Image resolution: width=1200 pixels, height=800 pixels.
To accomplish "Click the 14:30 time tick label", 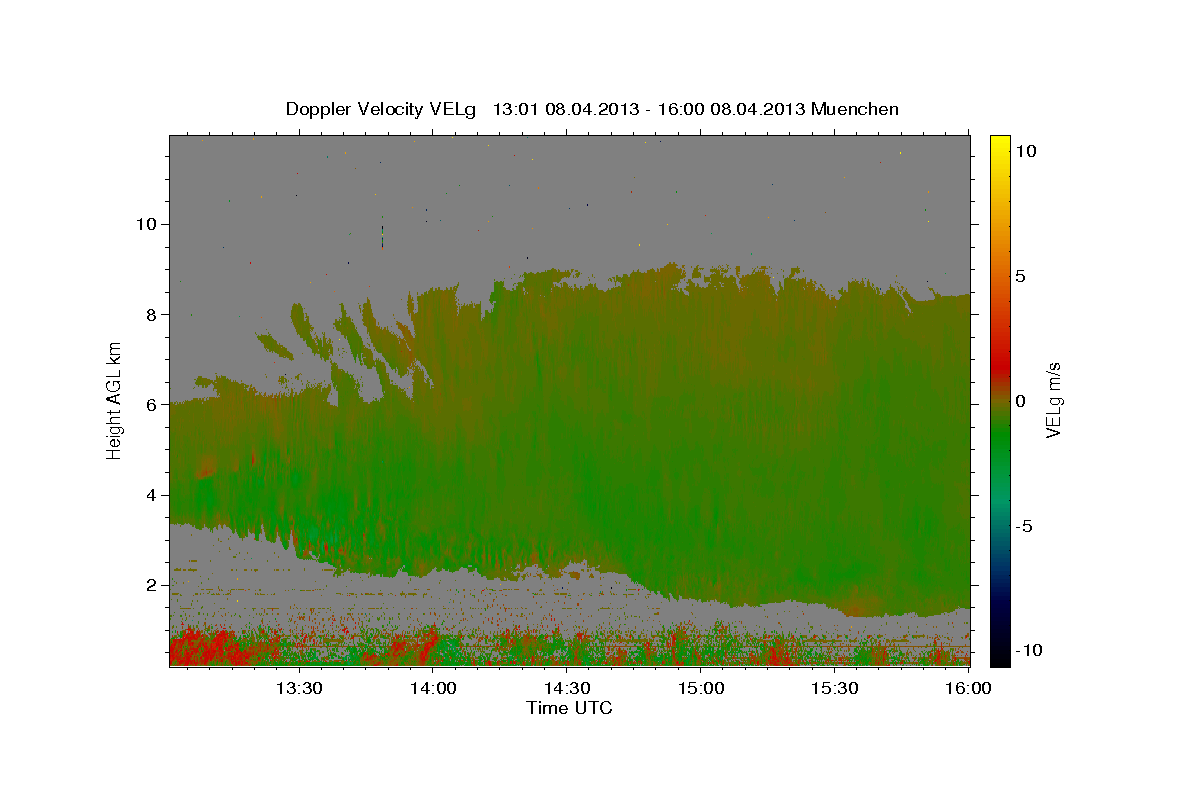I will (567, 688).
